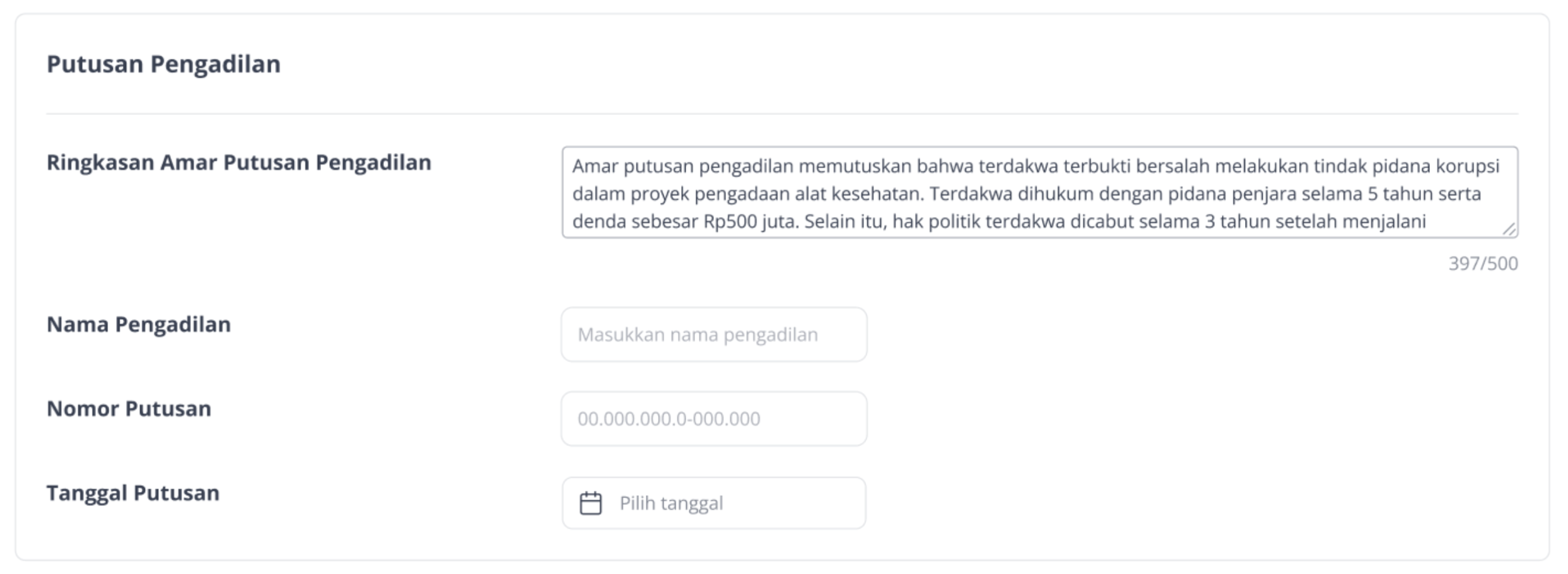
Task: Click the '00.000.000.0-000.000' placeholder text
Action: tap(669, 419)
